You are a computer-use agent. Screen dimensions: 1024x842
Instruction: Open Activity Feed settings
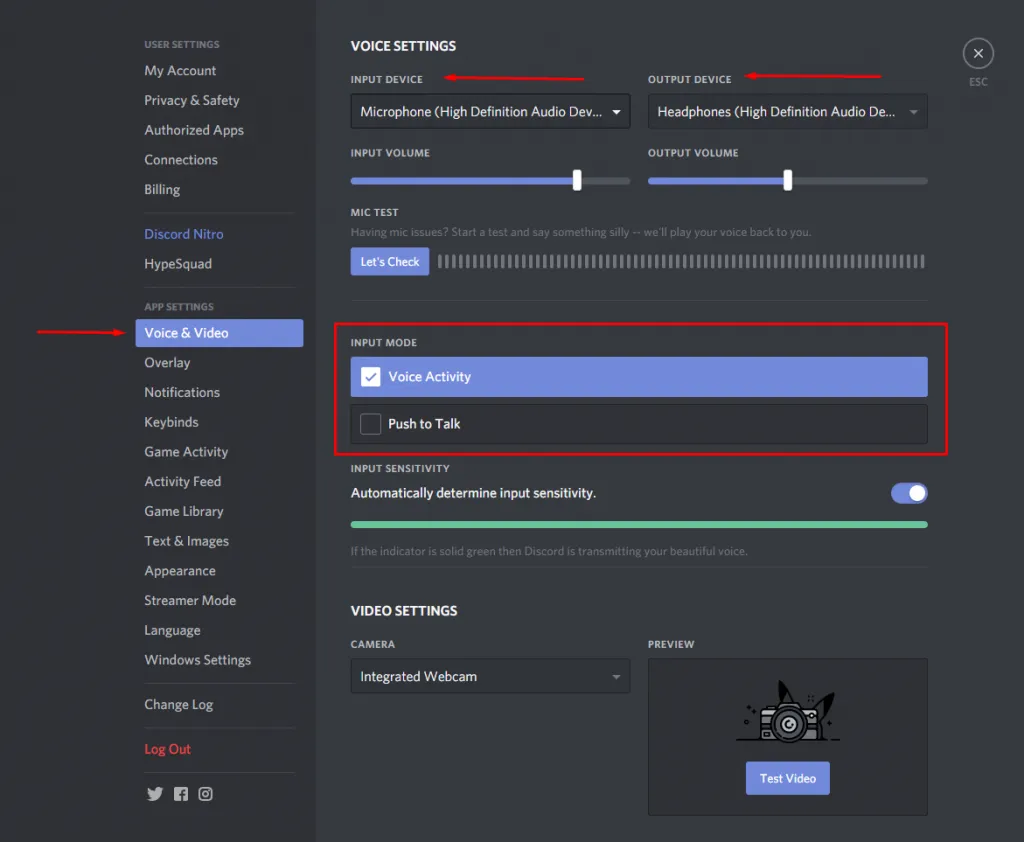(x=183, y=481)
